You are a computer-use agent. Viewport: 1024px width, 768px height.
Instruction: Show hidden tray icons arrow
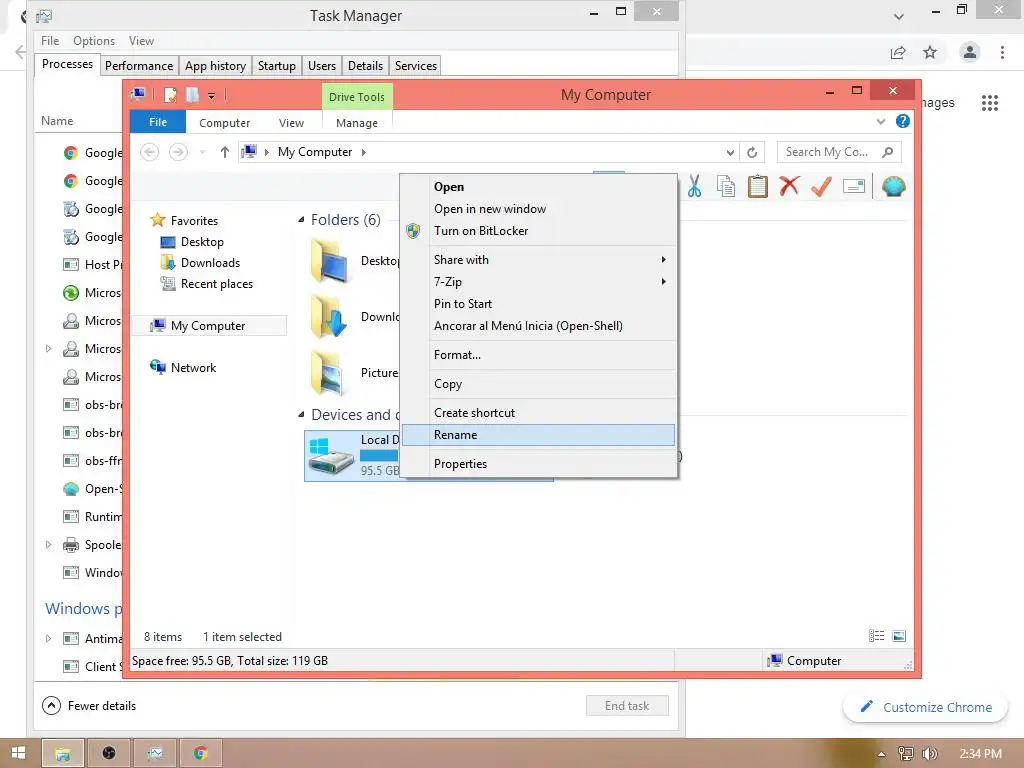tap(881, 754)
